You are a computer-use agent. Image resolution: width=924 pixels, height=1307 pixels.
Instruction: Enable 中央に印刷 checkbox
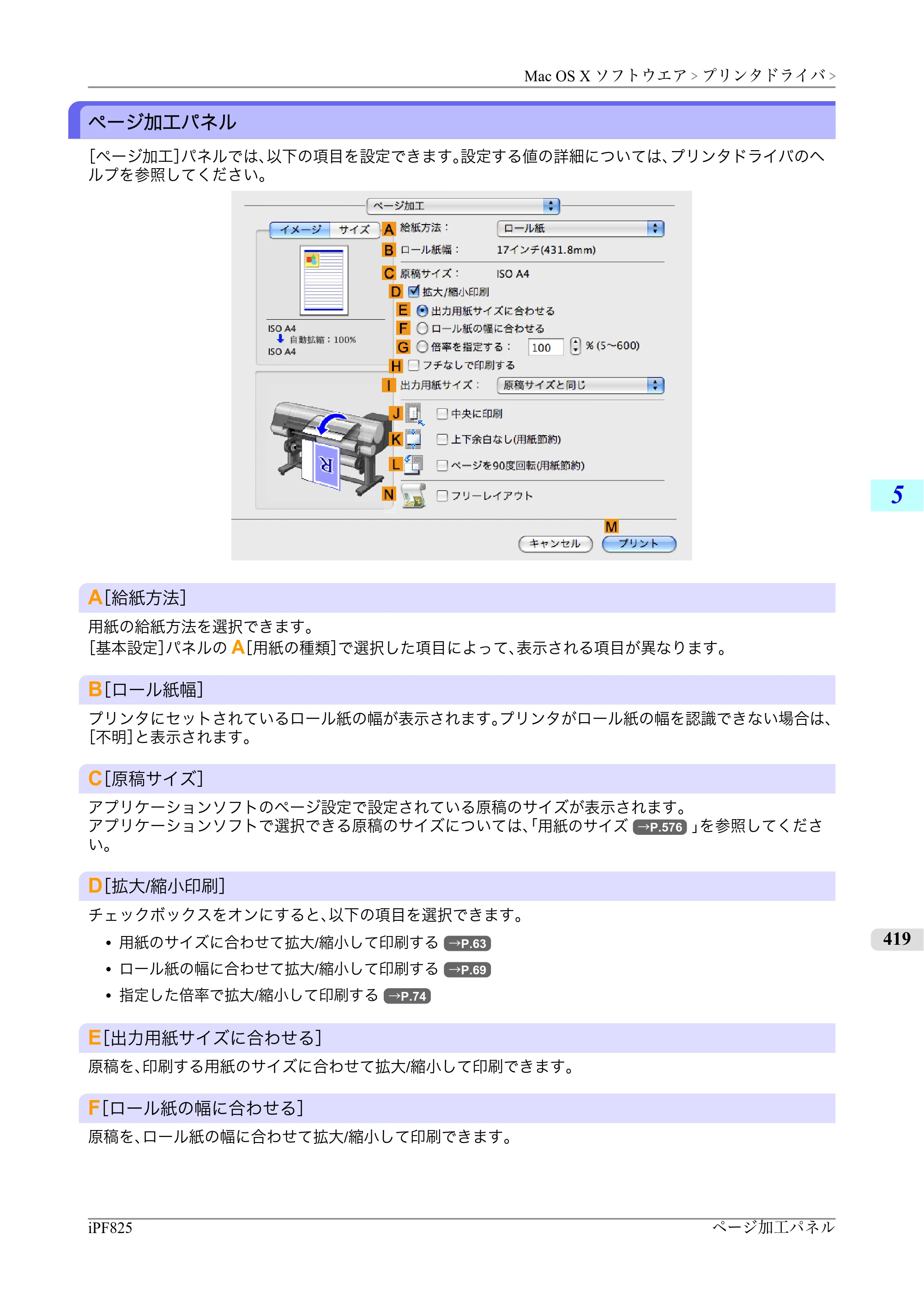(442, 414)
